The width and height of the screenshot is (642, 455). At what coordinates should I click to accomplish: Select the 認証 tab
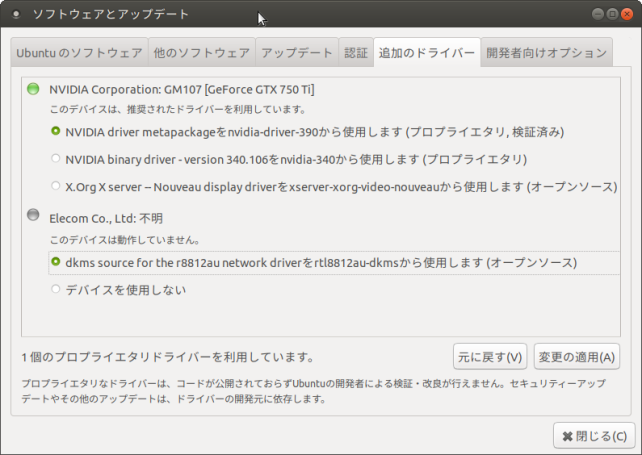click(356, 52)
